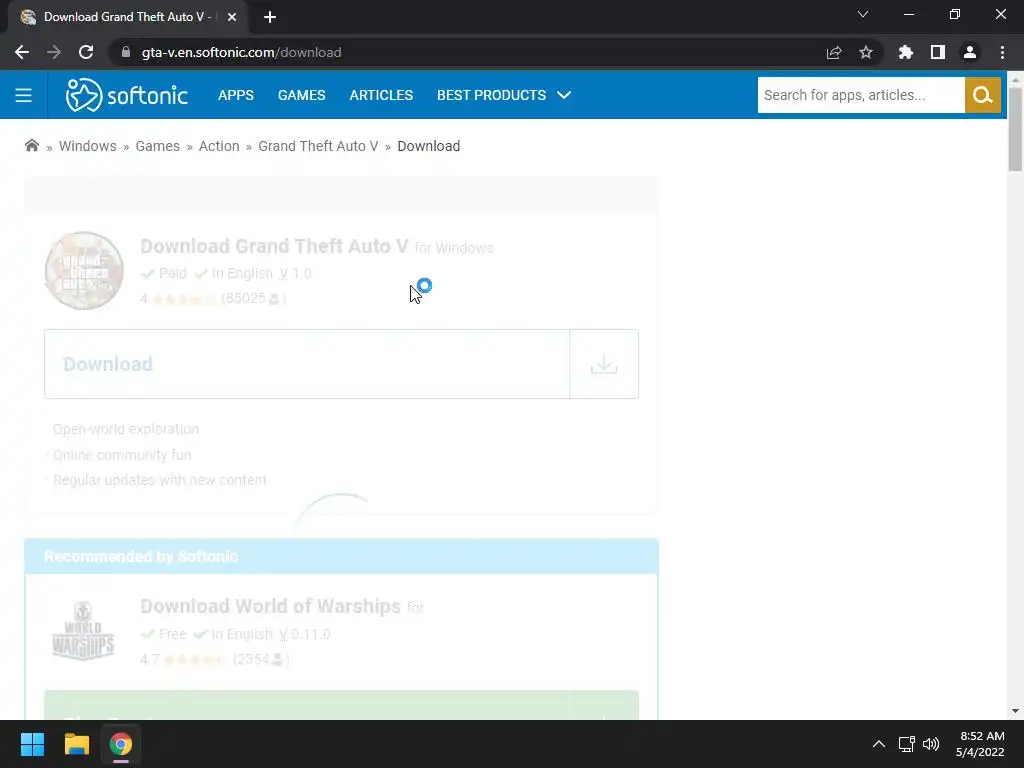1024x768 pixels.
Task: Click Regular updates with new content text
Action: [159, 480]
